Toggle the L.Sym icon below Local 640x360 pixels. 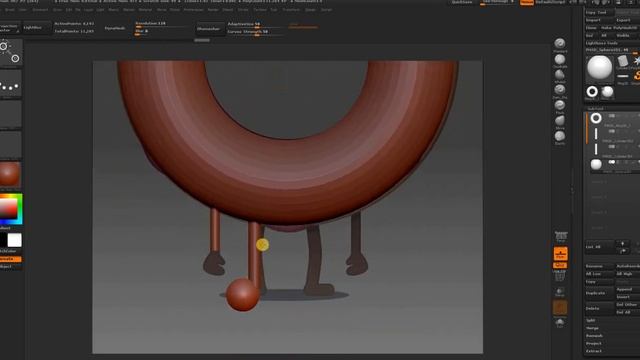tap(560, 276)
